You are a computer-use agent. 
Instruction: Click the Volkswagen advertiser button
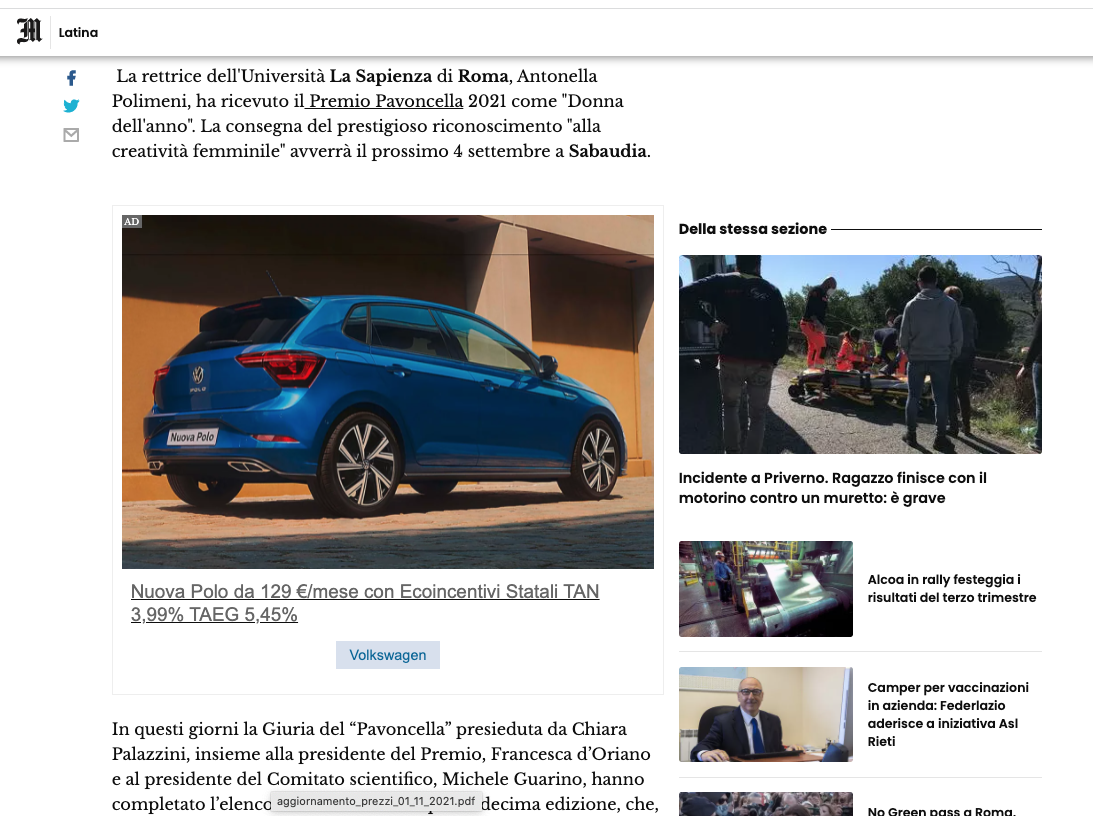click(388, 655)
